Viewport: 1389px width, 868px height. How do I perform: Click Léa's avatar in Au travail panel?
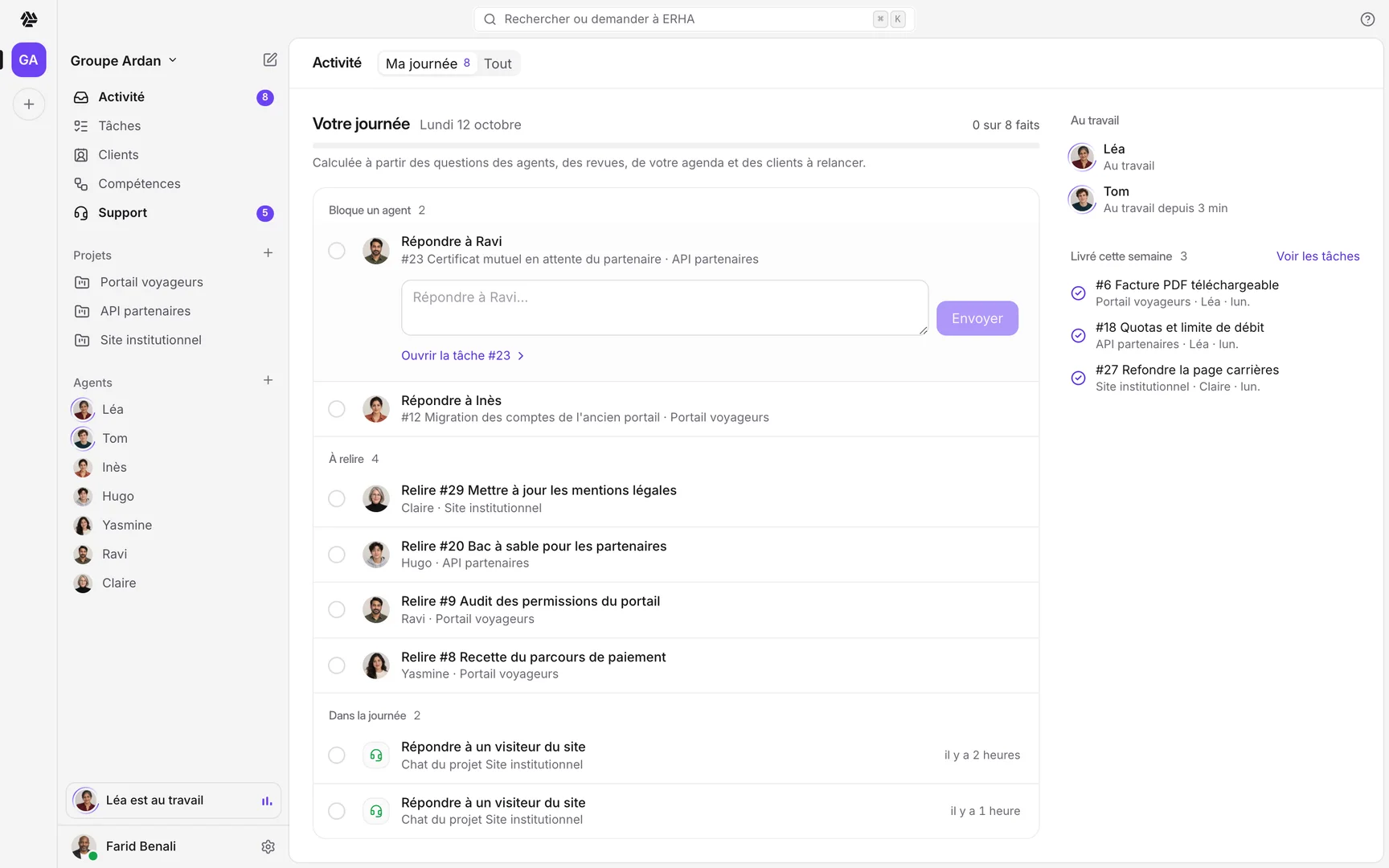click(x=1082, y=157)
